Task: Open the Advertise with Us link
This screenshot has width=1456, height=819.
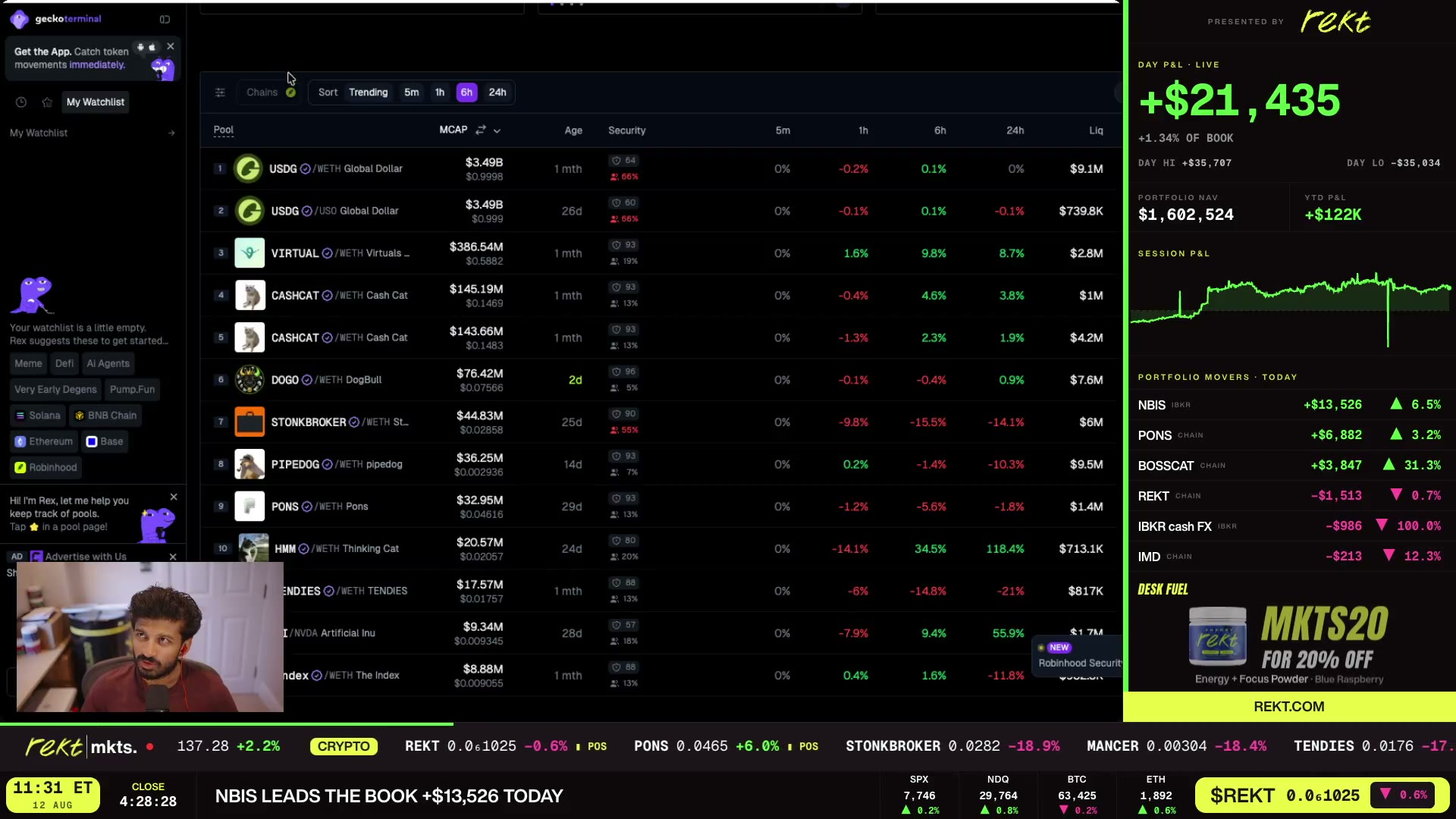Action: (86, 557)
